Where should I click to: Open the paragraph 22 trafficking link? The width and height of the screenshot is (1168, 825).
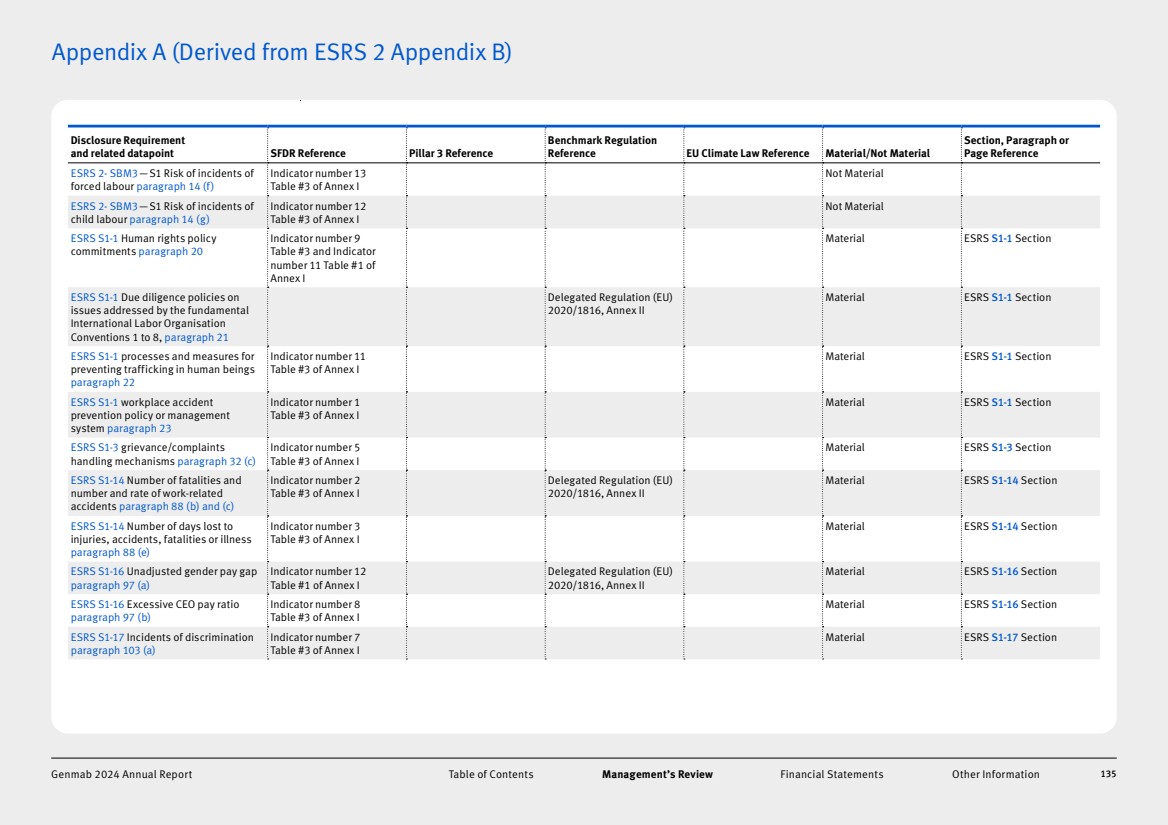[x=102, y=383]
